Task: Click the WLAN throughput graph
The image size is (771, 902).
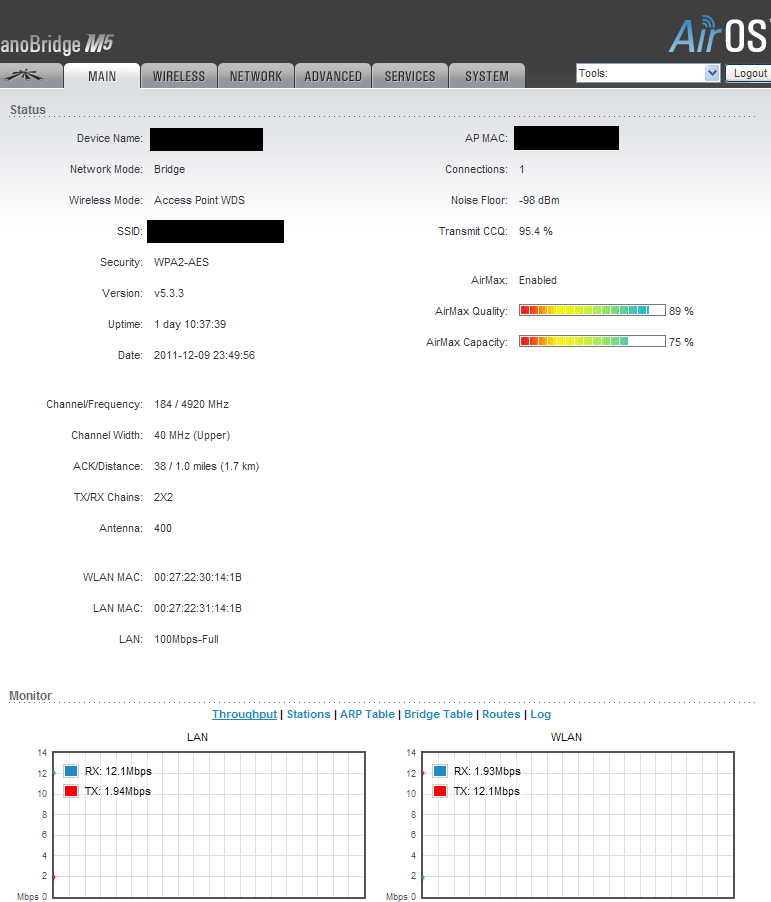Action: click(578, 824)
